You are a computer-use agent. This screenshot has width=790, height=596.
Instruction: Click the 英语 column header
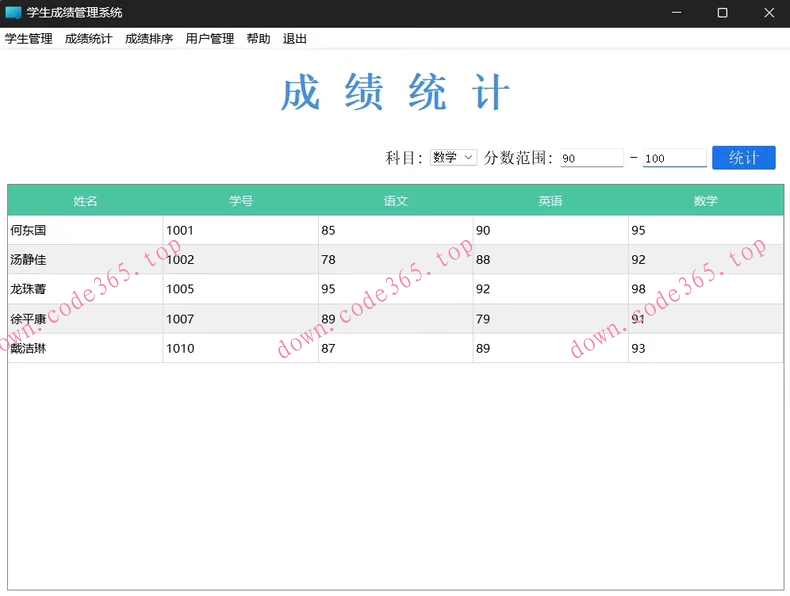(x=551, y=201)
